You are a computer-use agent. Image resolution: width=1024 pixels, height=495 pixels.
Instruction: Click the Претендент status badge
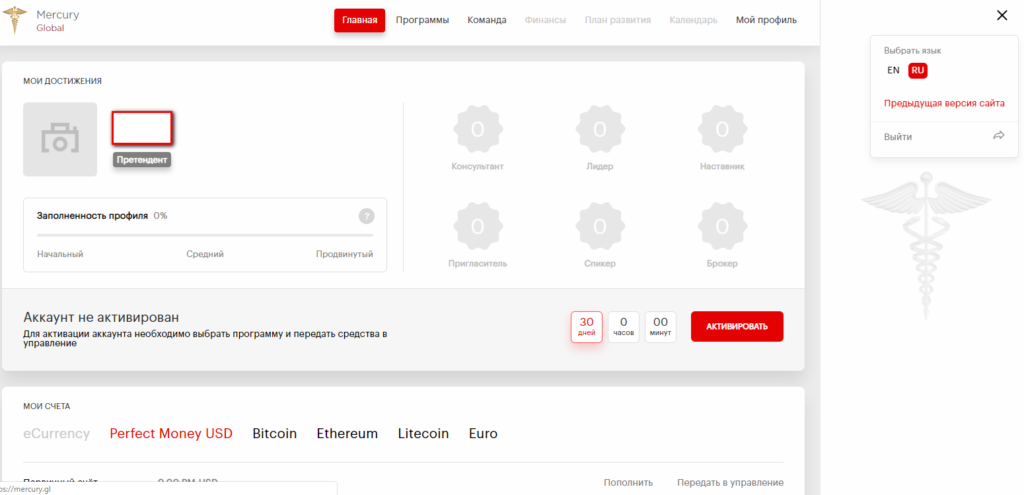coord(142,160)
